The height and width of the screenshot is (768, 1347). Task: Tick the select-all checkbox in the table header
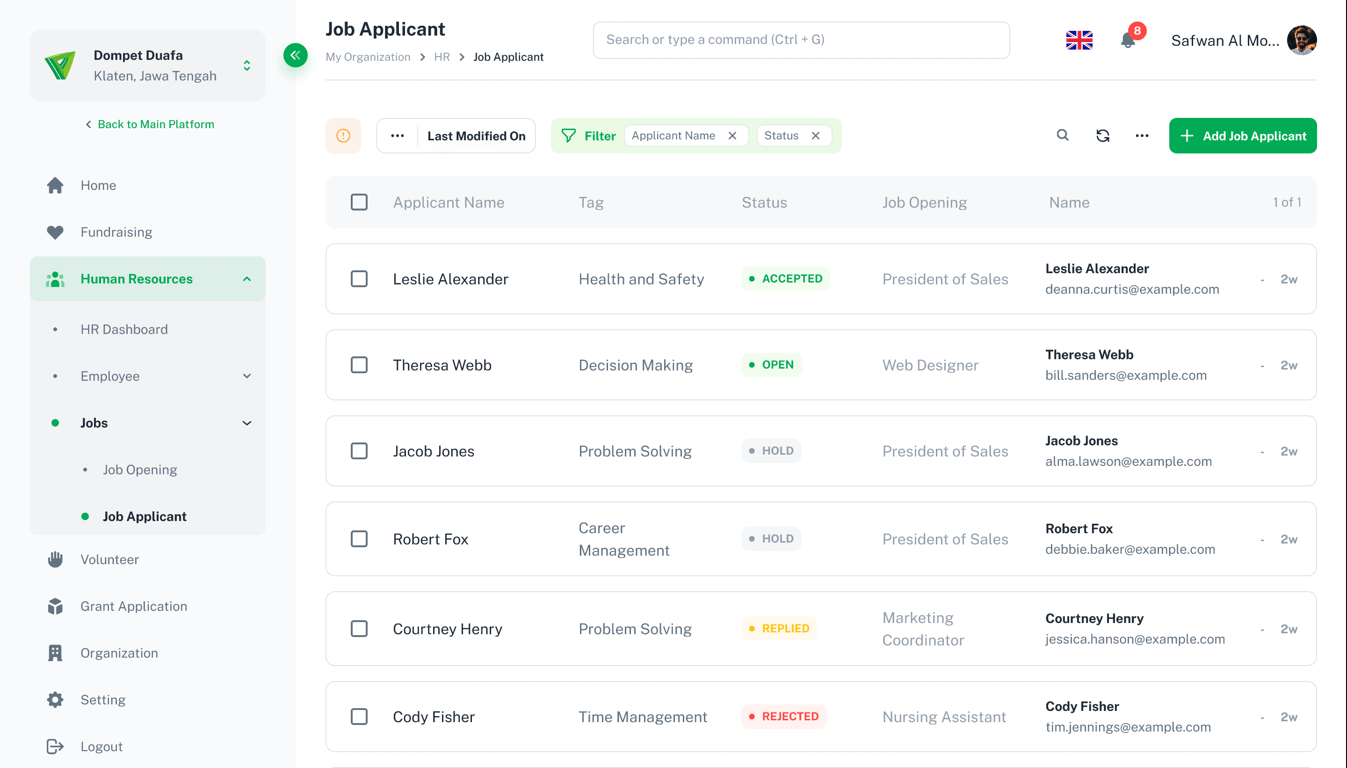pyautogui.click(x=359, y=202)
